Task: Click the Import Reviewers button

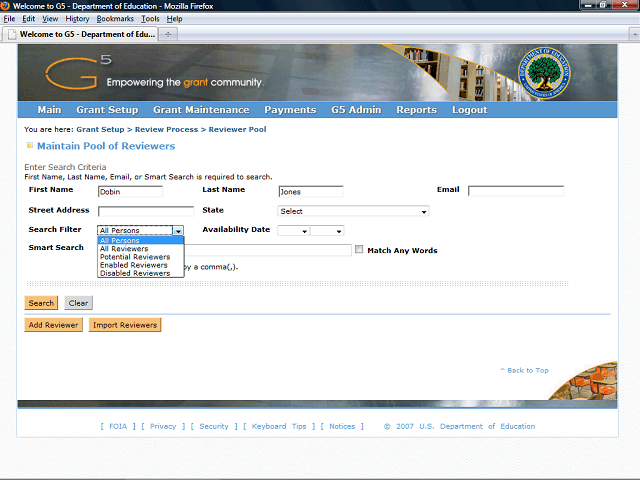Action: 125,325
